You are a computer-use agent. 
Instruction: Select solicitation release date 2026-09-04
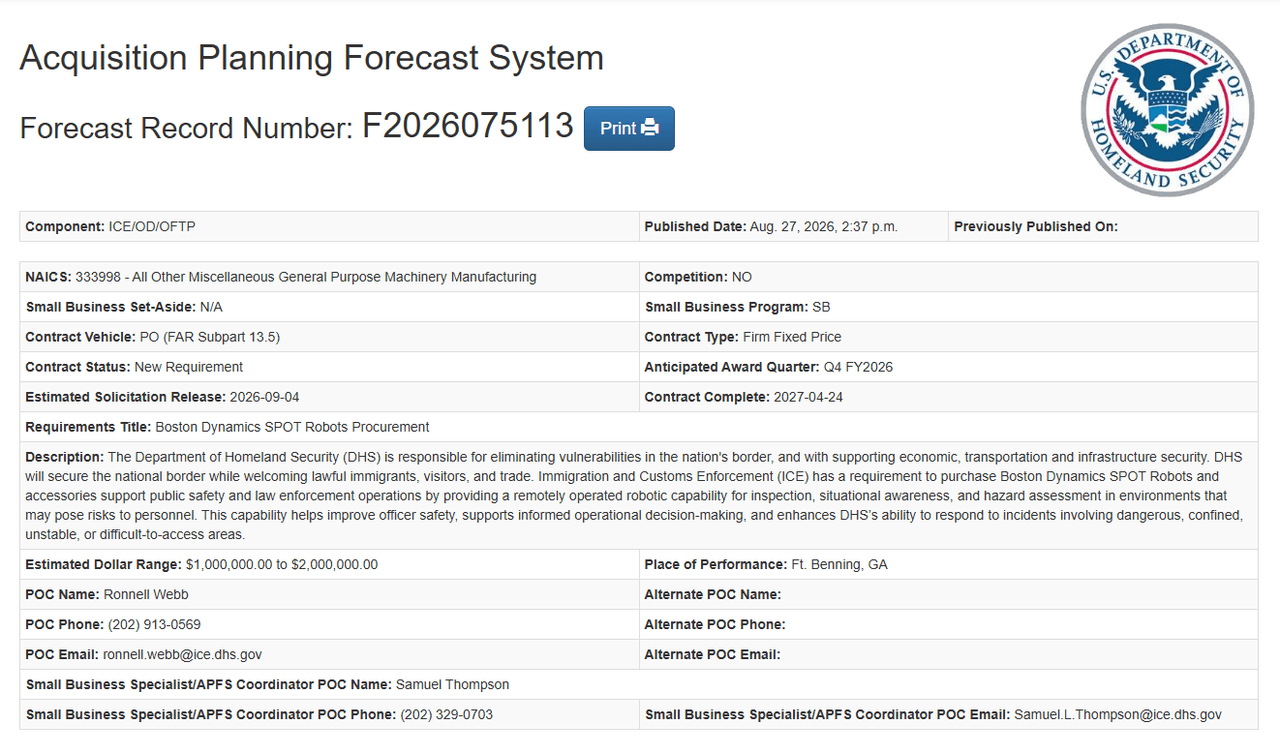[x=265, y=397]
